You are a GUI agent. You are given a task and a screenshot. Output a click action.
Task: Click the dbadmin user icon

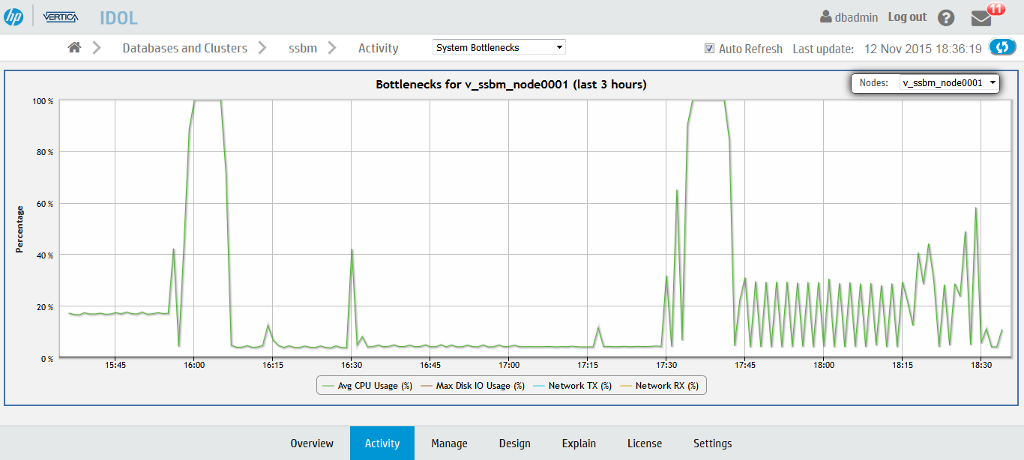(825, 17)
